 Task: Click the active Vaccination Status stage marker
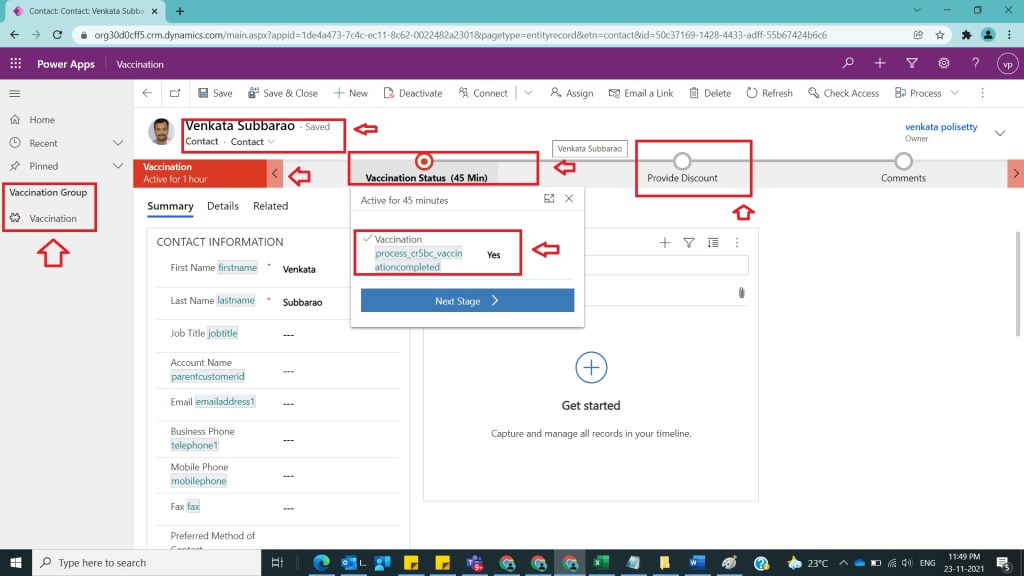pyautogui.click(x=425, y=161)
